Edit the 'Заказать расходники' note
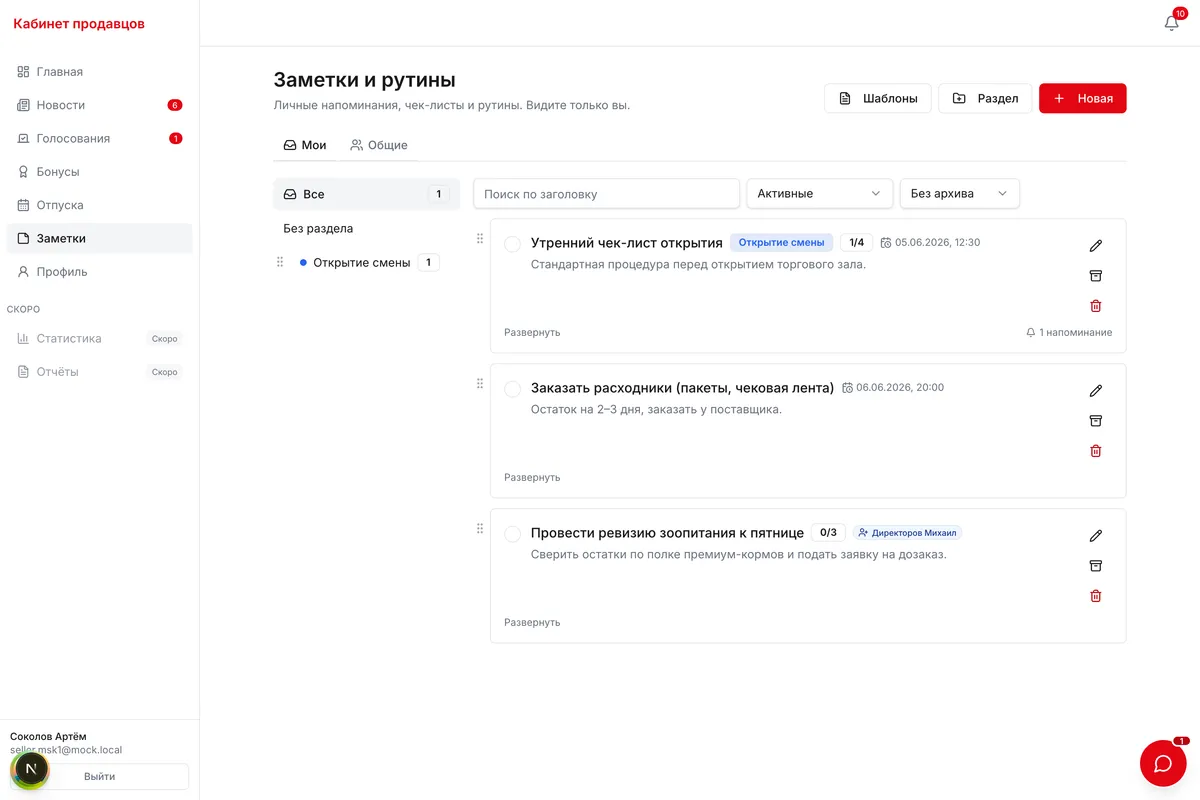Image resolution: width=1200 pixels, height=800 pixels. (x=1095, y=391)
